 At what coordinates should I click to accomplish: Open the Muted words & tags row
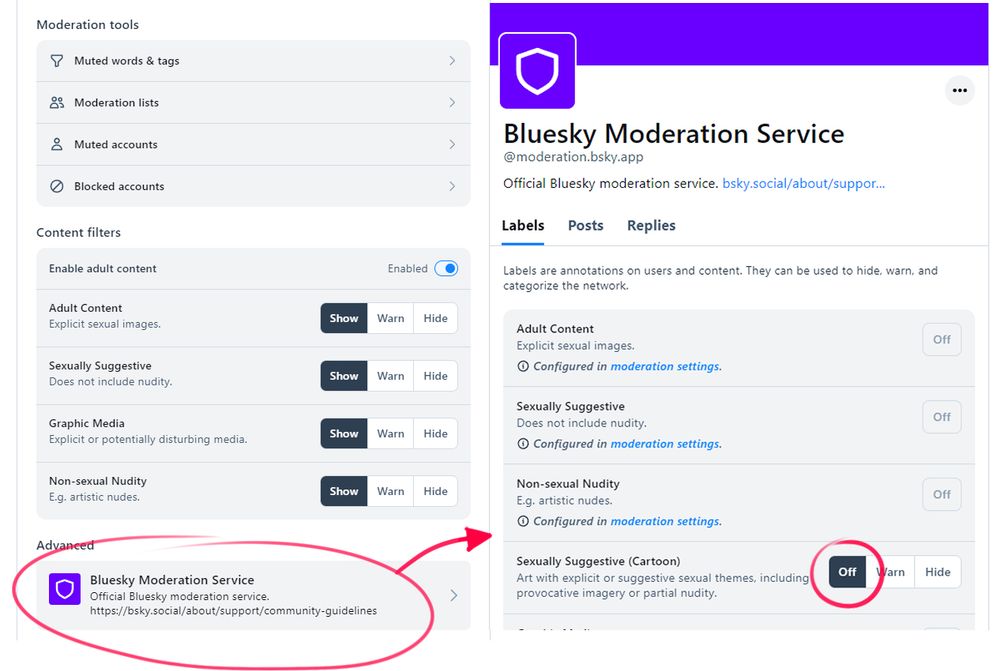point(253,61)
